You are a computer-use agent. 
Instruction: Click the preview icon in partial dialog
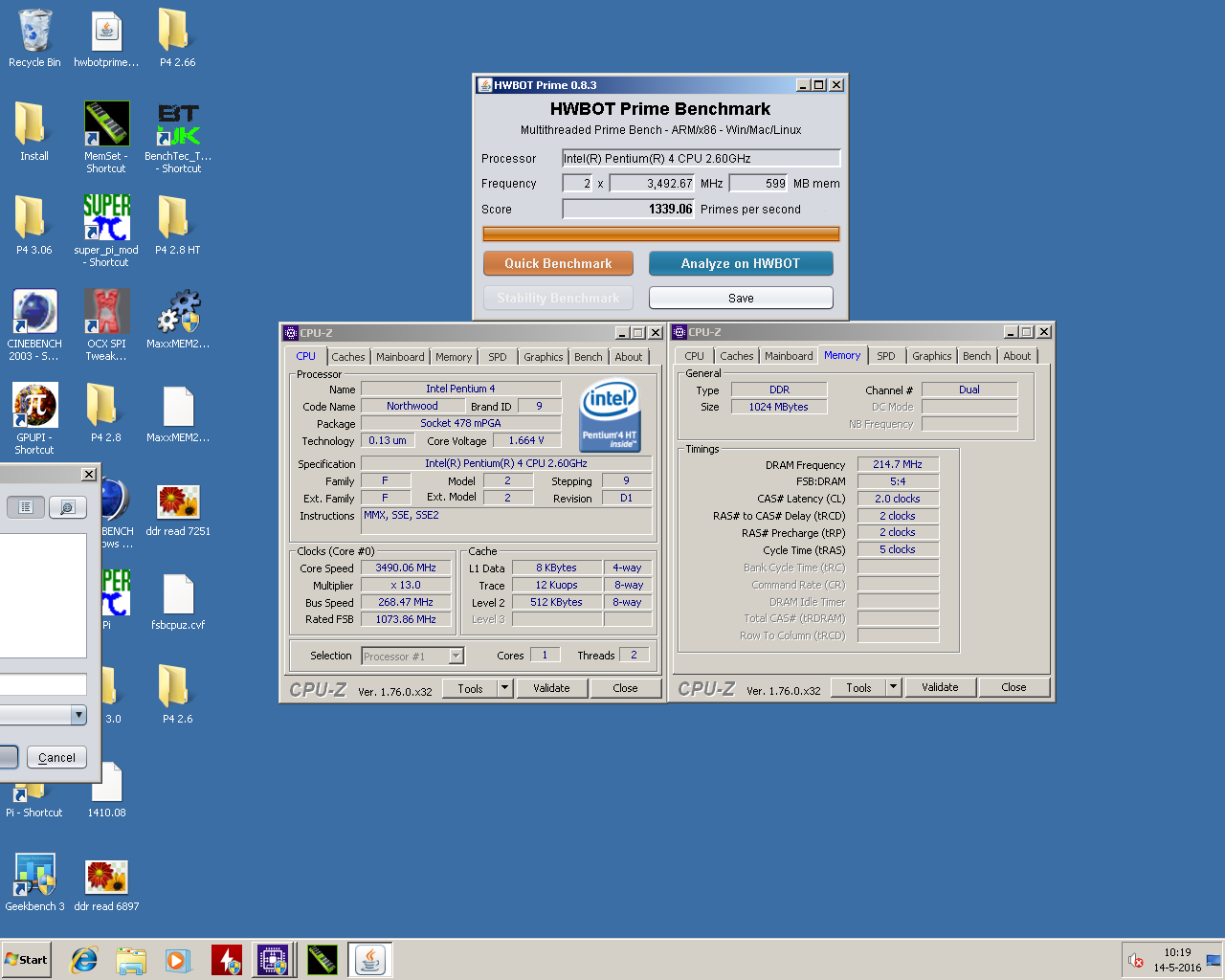coord(68,507)
